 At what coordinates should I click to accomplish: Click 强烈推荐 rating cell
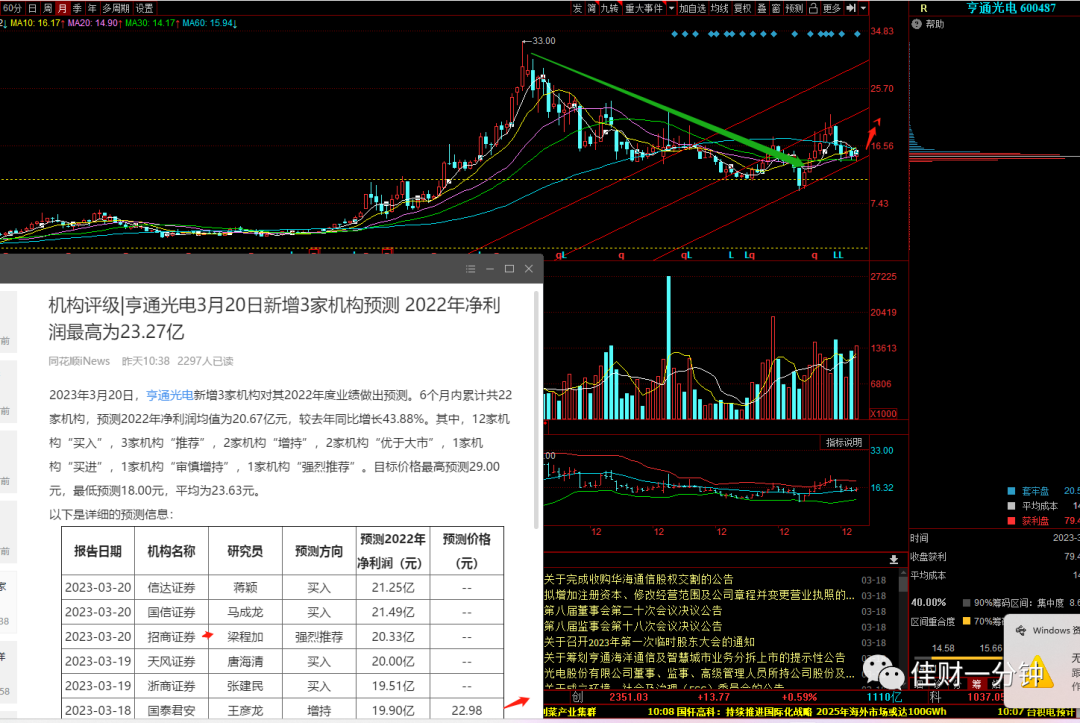tap(319, 637)
